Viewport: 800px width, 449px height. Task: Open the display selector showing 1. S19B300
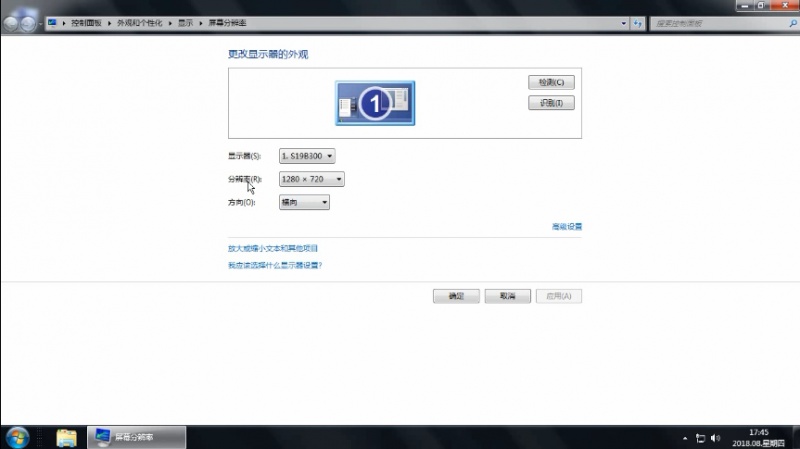(307, 156)
